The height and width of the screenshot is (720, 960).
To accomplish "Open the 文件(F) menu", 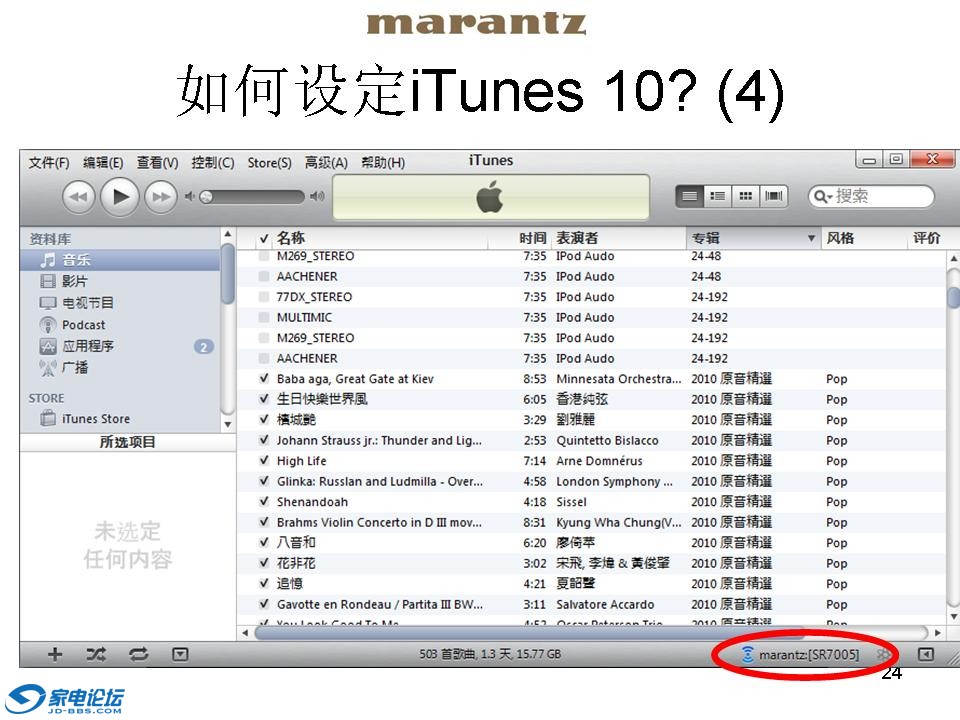I will (48, 163).
